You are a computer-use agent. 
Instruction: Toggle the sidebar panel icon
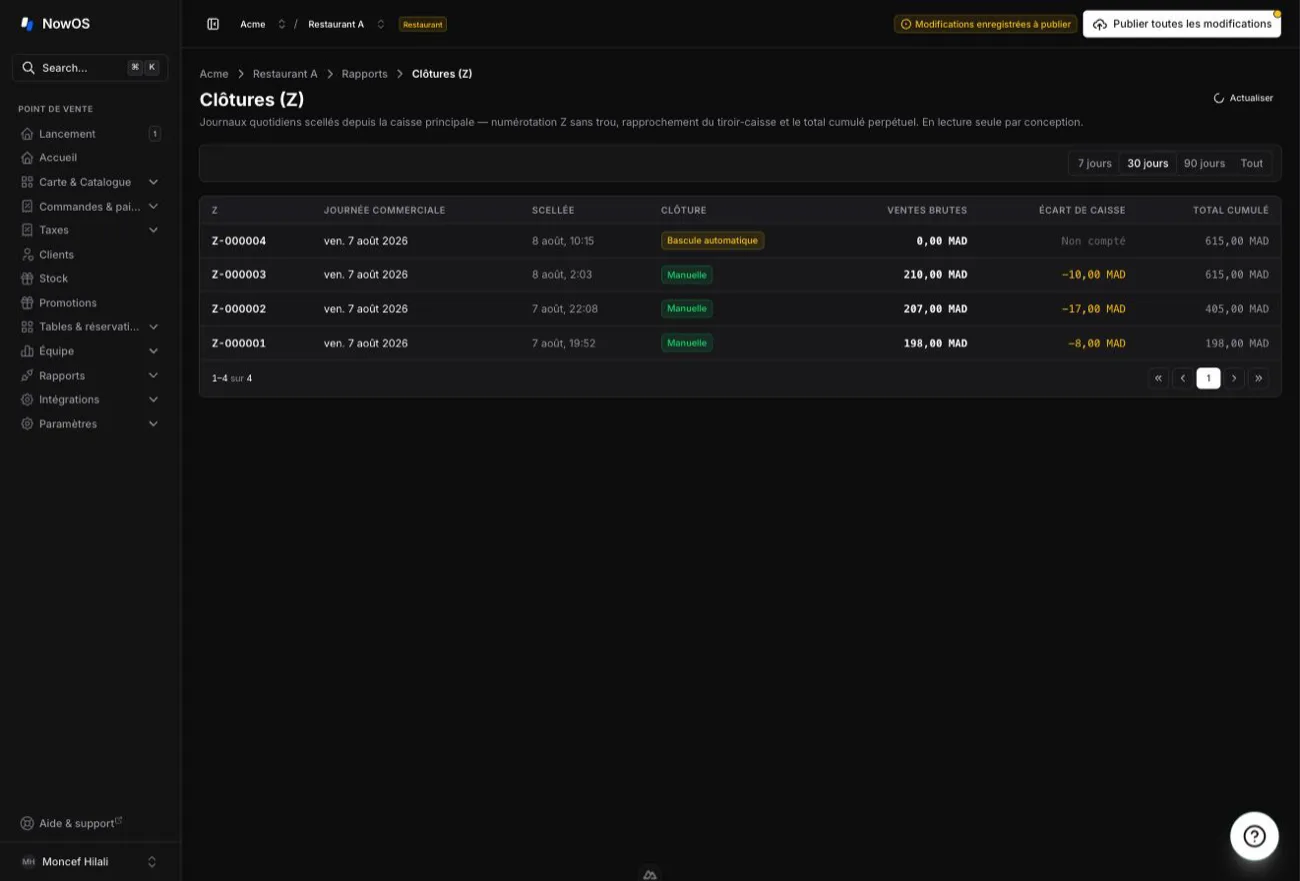click(213, 24)
